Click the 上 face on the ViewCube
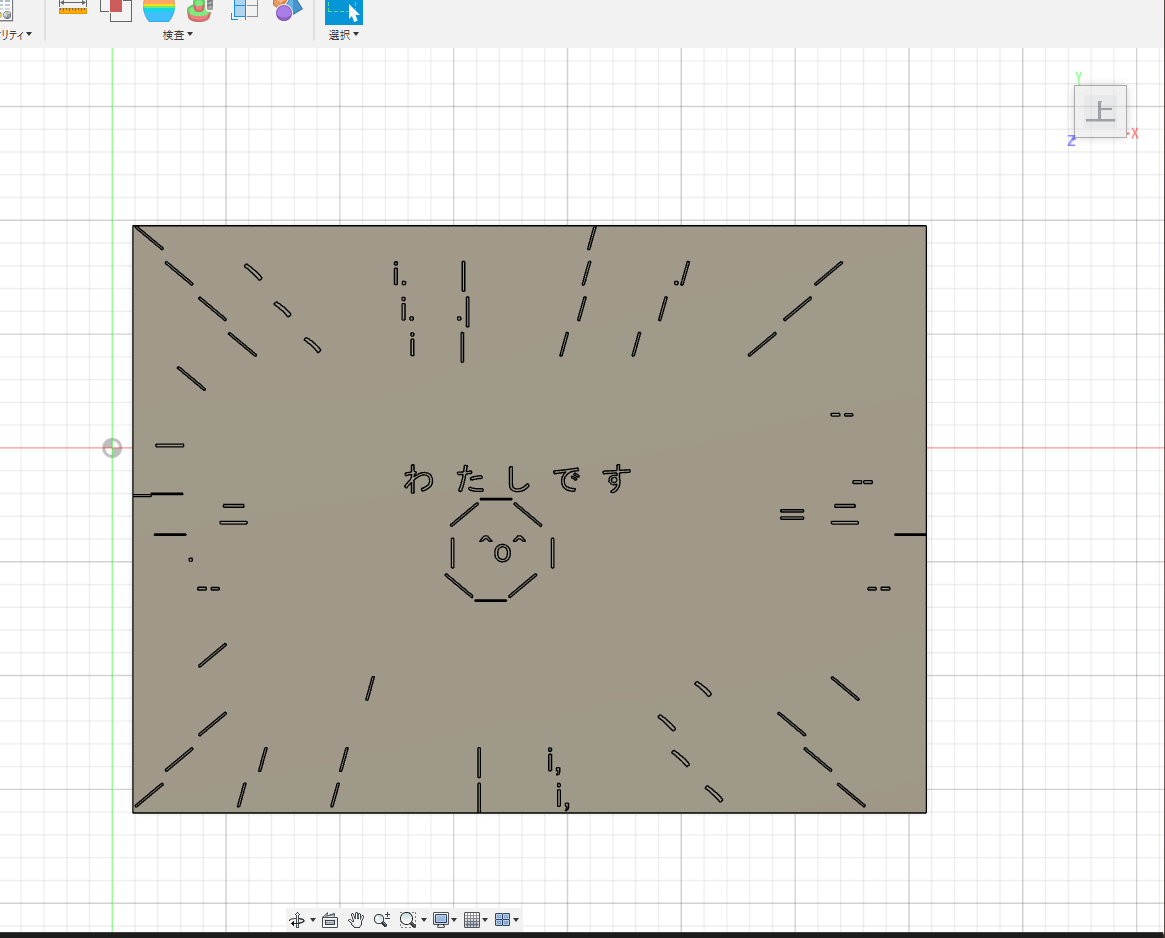Screen dimensions: 1165x938 coord(1100,110)
